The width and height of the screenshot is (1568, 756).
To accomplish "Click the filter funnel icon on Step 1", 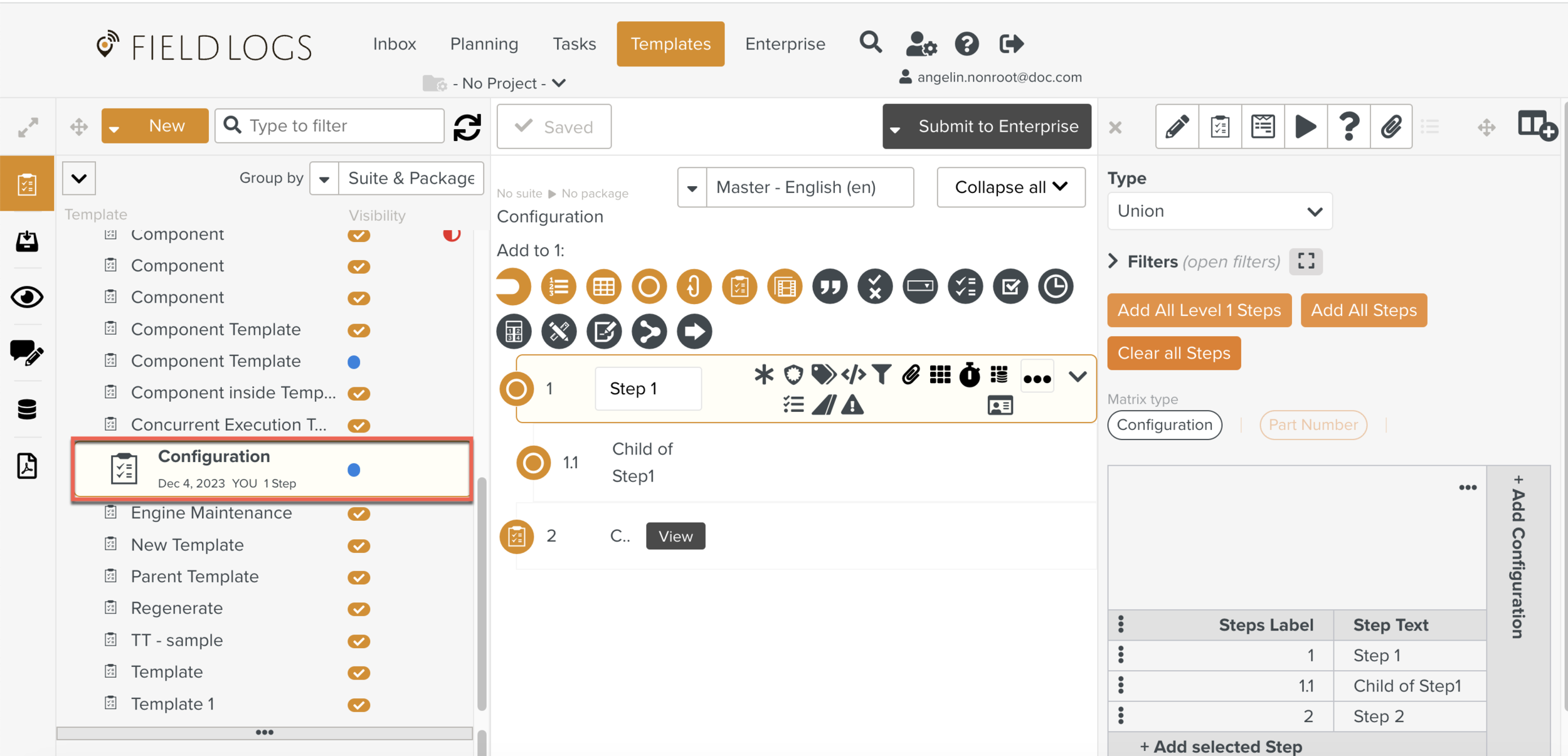I will 882,375.
